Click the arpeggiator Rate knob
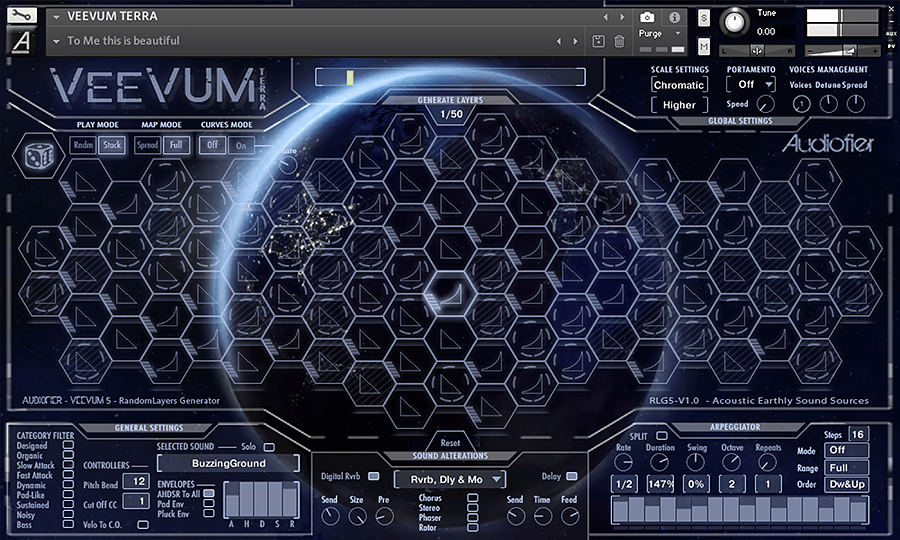 click(623, 462)
